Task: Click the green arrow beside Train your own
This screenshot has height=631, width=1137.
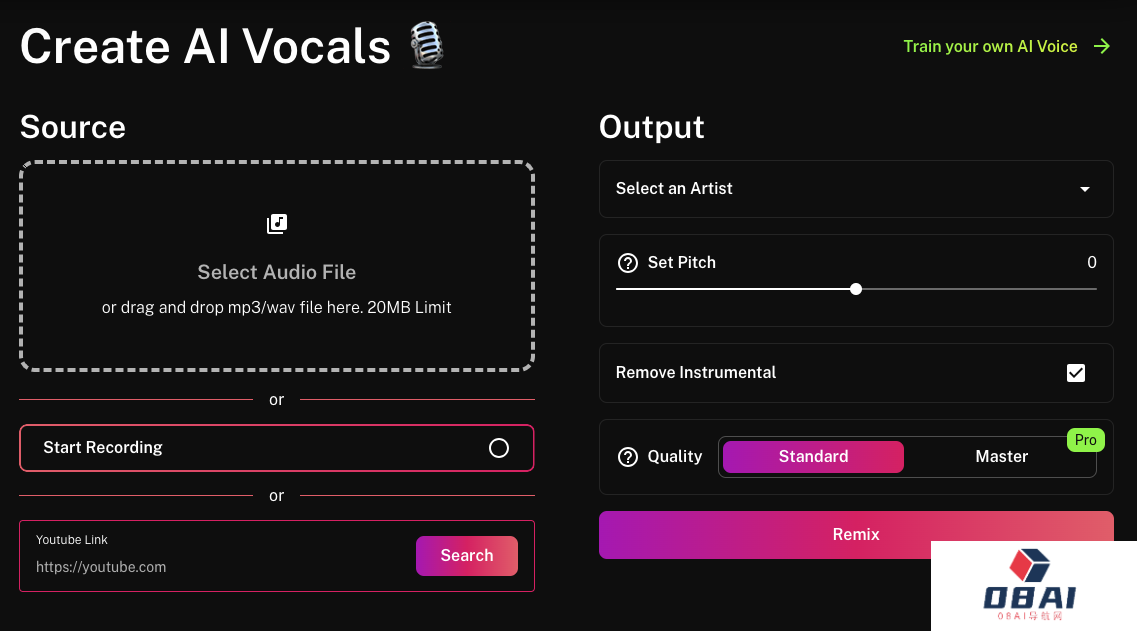Action: (1101, 46)
